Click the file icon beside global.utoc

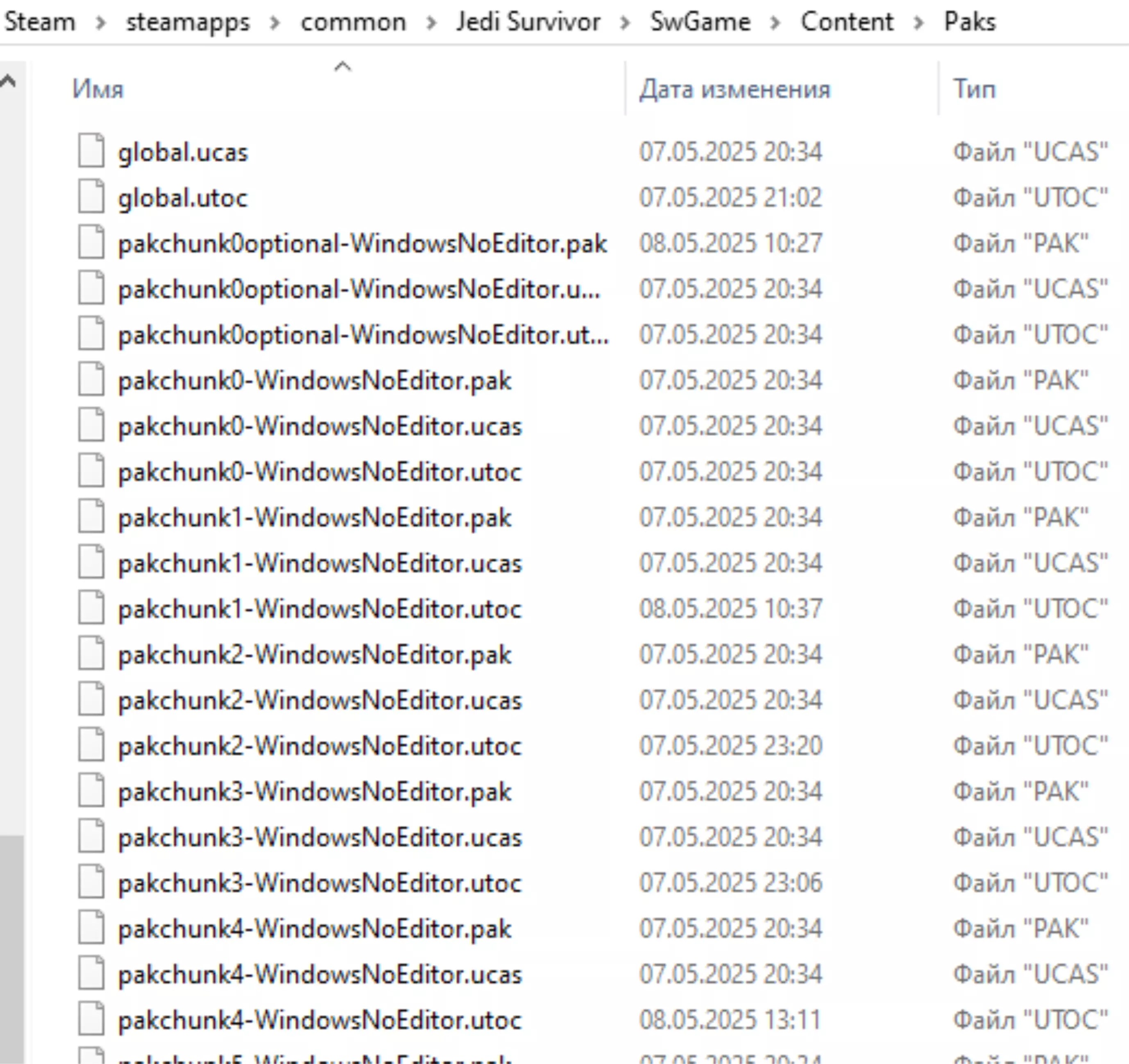pos(91,197)
